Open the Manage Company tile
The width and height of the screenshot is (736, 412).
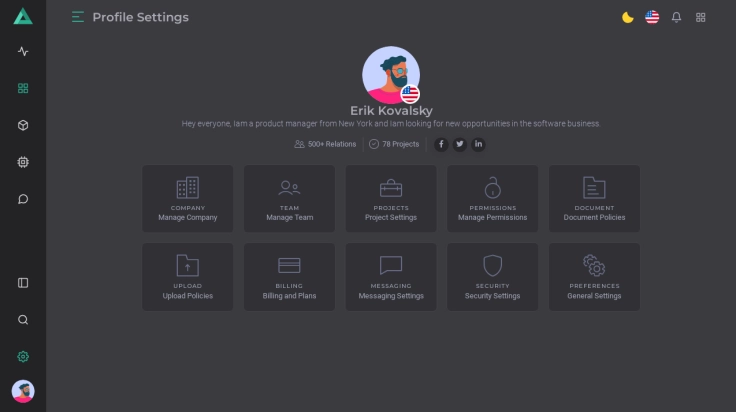pos(187,198)
